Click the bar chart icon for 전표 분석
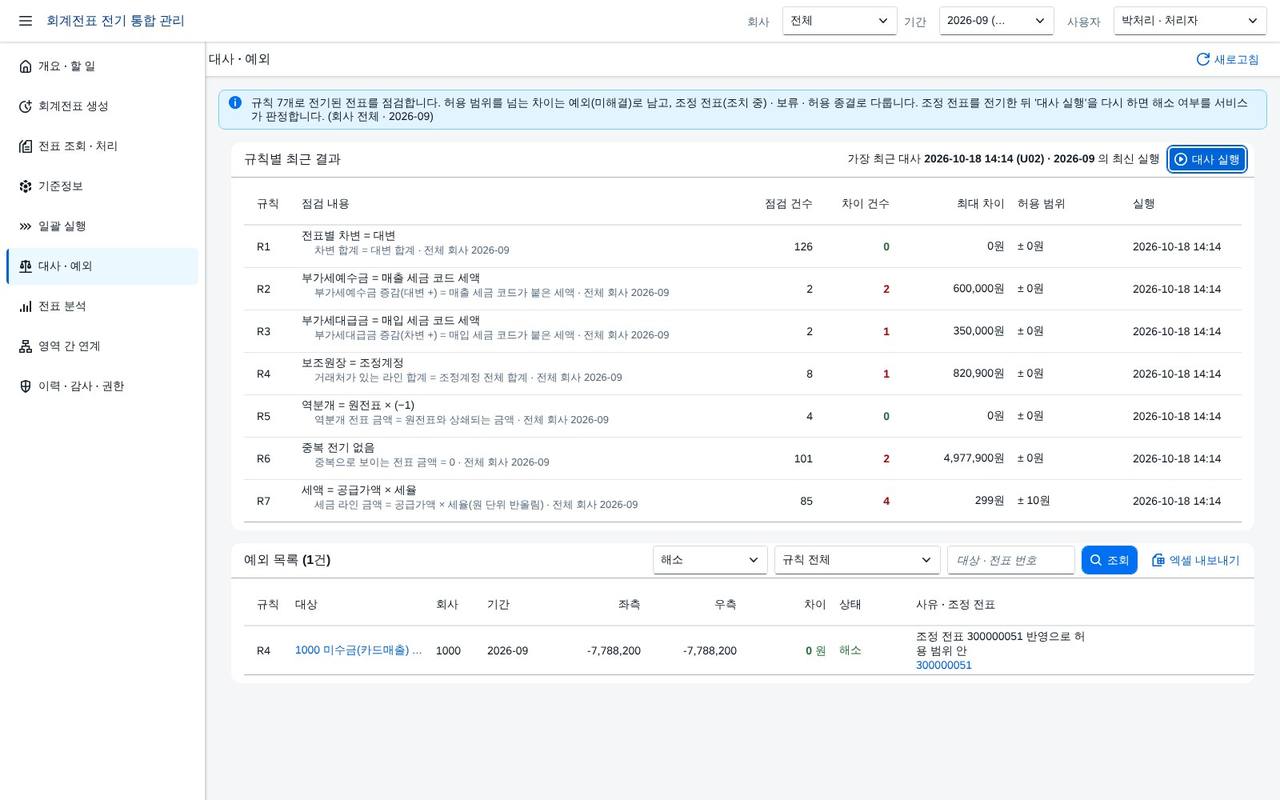Screen dimensions: 1280x800 pyautogui.click(x=26, y=306)
